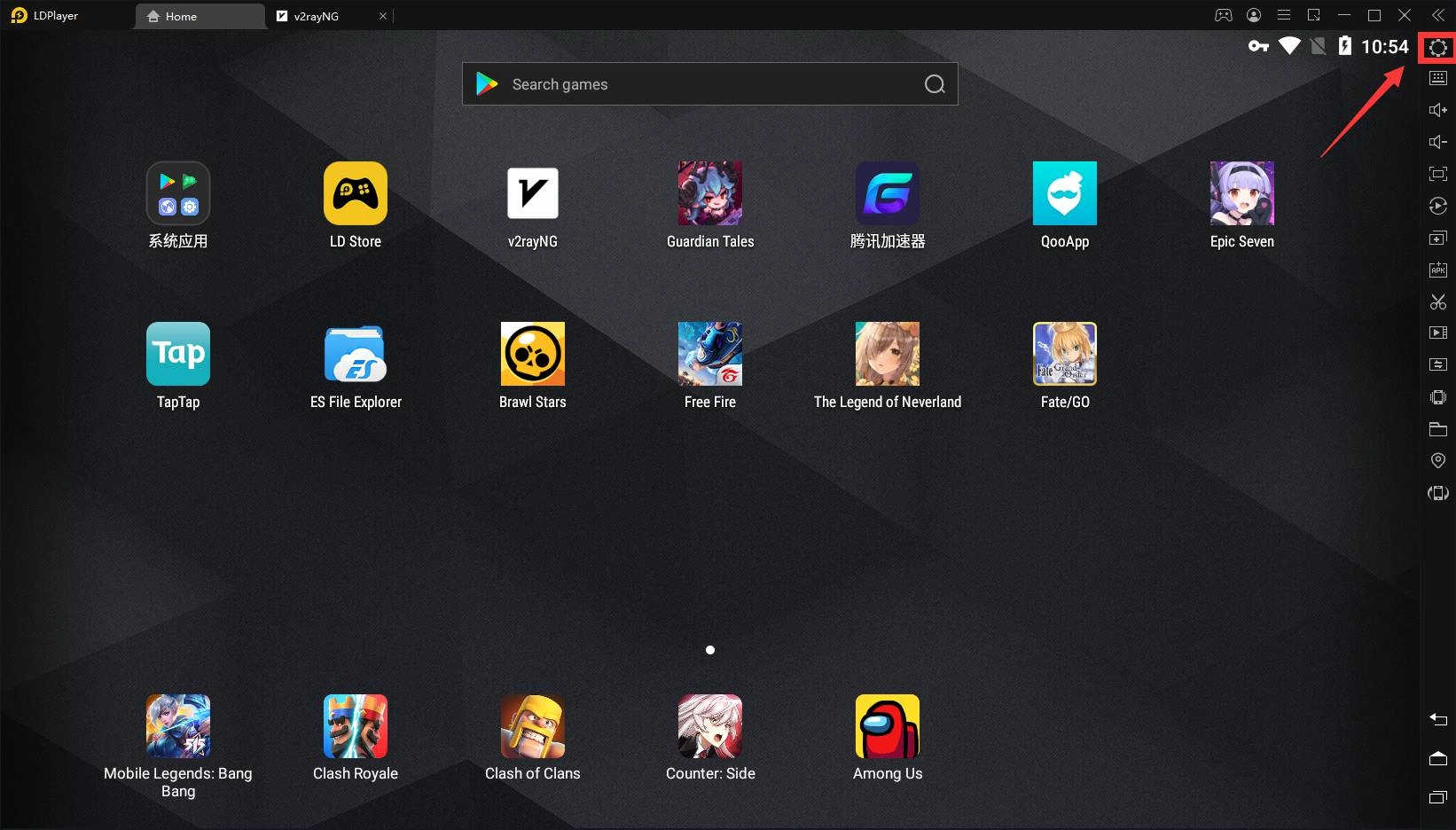Switch to the Home tab
Image resolution: width=1456 pixels, height=830 pixels.
point(199,16)
